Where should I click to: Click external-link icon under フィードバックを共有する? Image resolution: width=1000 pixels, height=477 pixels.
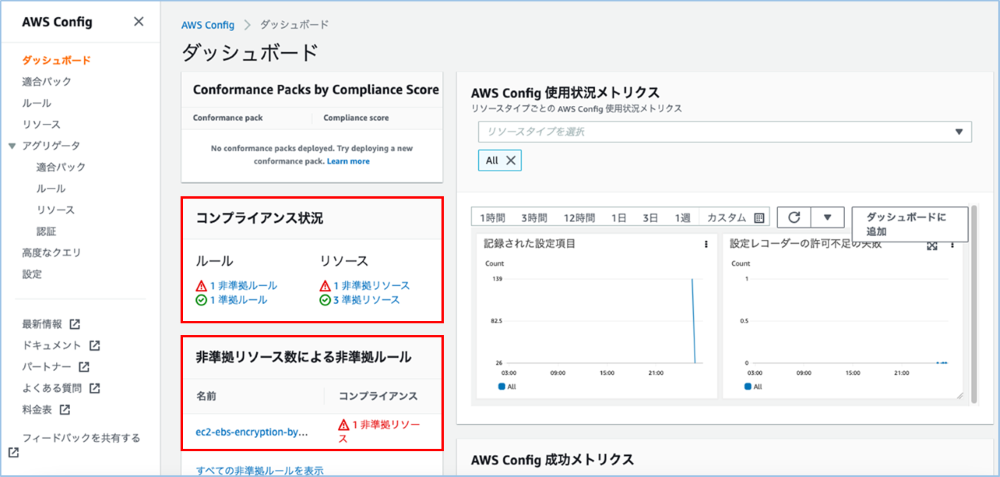tap(13, 453)
